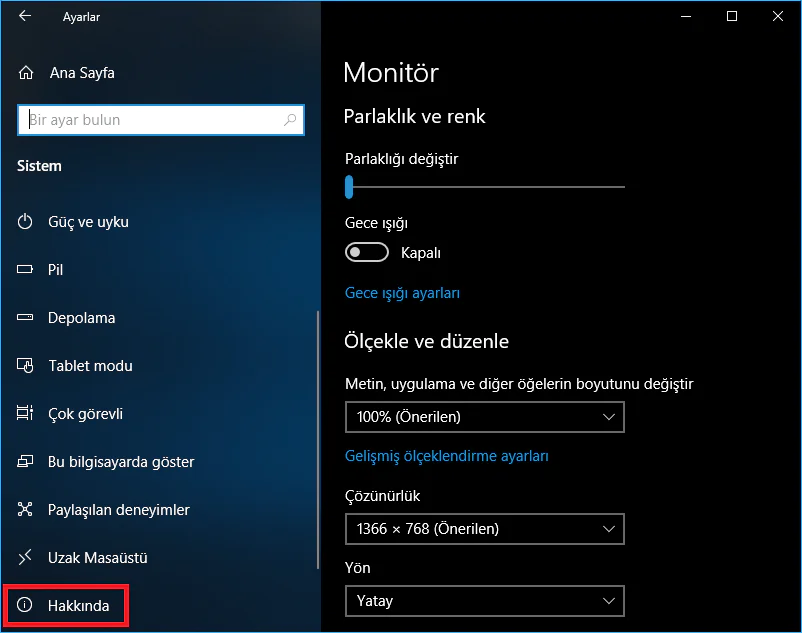Click the back arrow icon

click(25, 16)
